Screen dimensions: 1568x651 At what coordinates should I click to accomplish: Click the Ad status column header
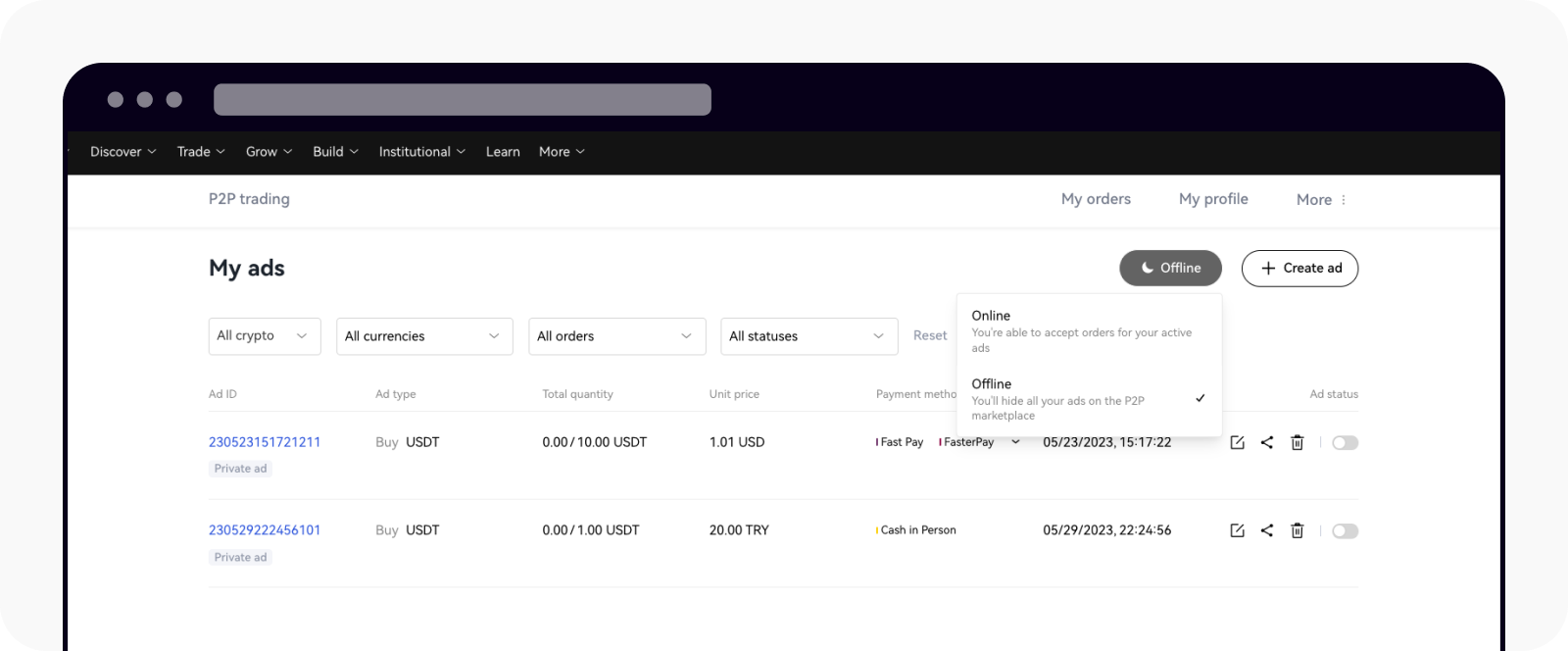(x=1334, y=394)
